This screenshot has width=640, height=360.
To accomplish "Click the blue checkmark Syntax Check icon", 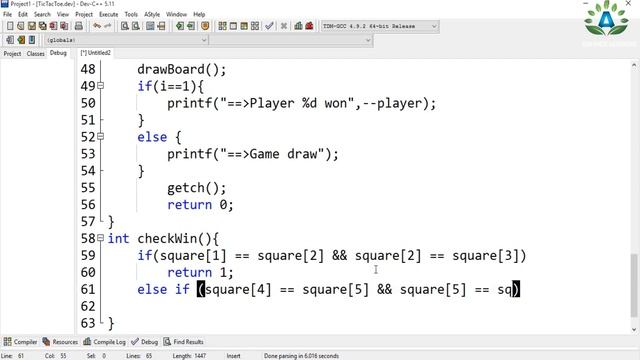I will coord(269,26).
